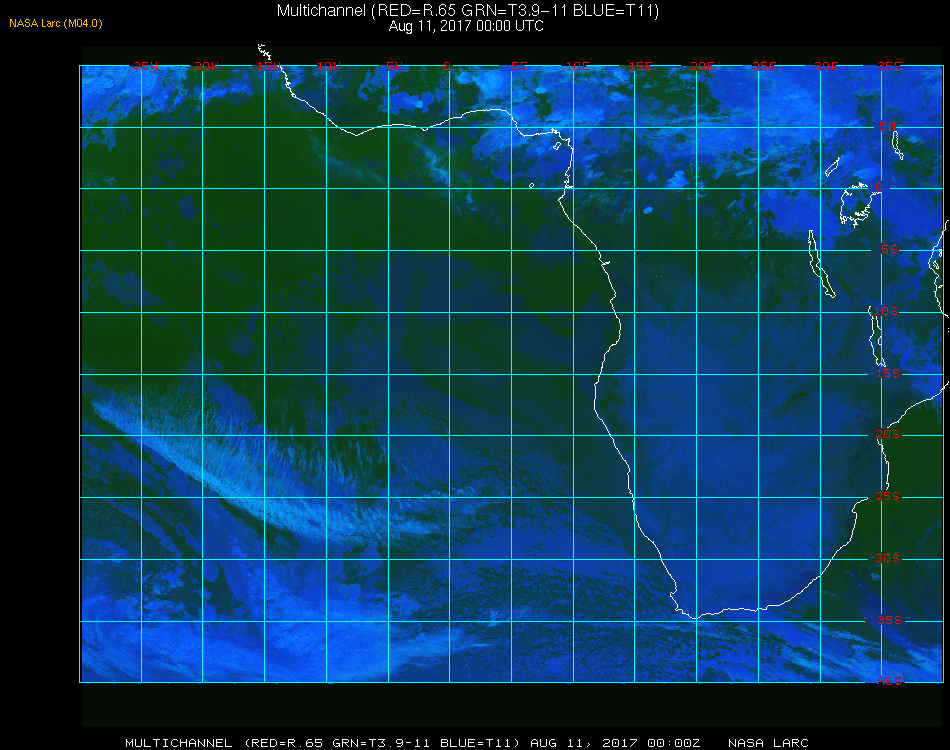Click the bottom 'MULTICHANNEL (RED=R.65...' caption
This screenshot has width=950, height=750.
(x=322, y=743)
